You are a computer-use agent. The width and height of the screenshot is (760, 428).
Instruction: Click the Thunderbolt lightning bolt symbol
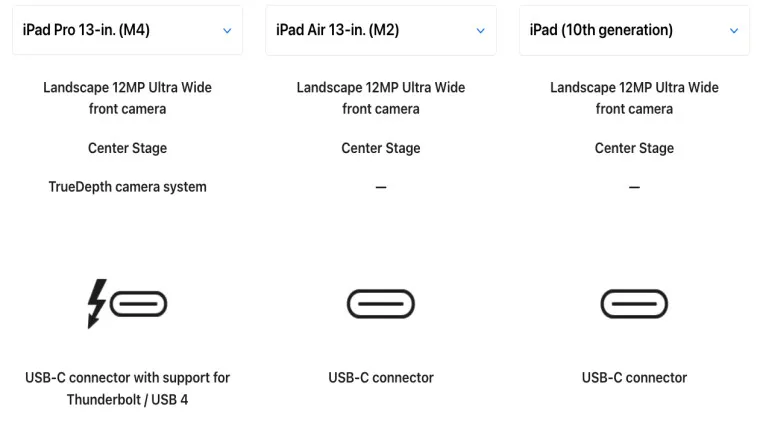click(96, 303)
